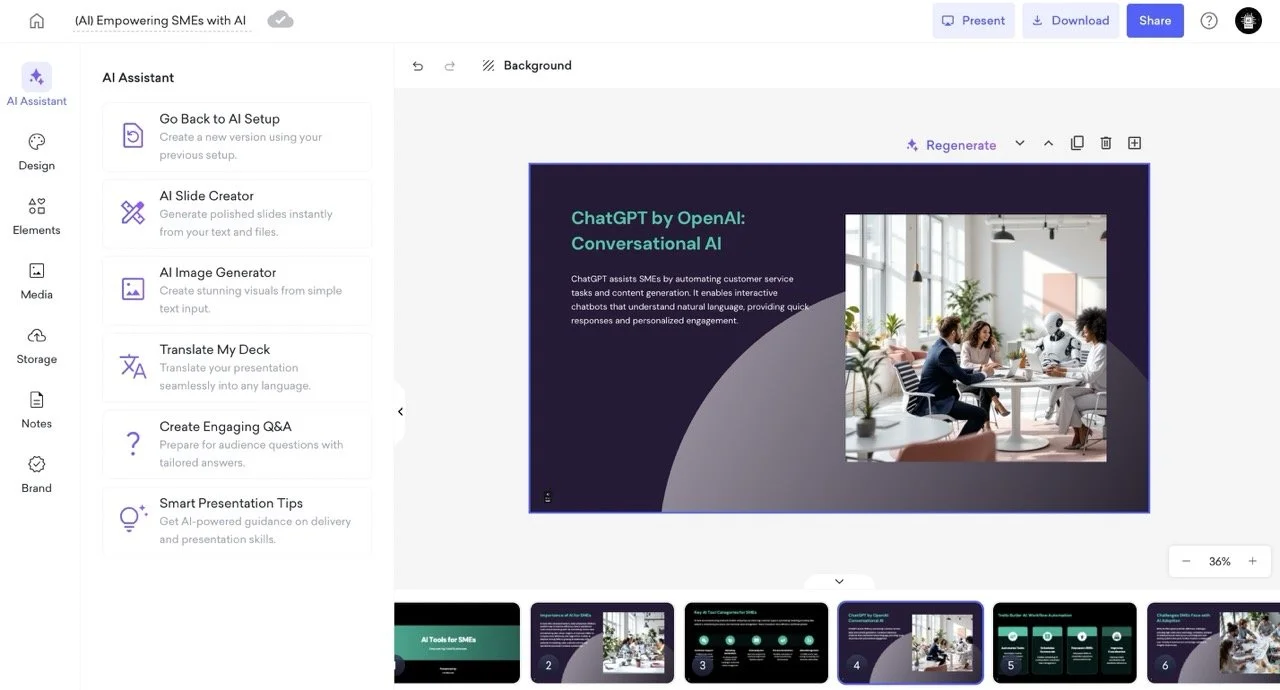Open the Storage sidebar tab
Image resolution: width=1280 pixels, height=690 pixels.
(x=37, y=345)
